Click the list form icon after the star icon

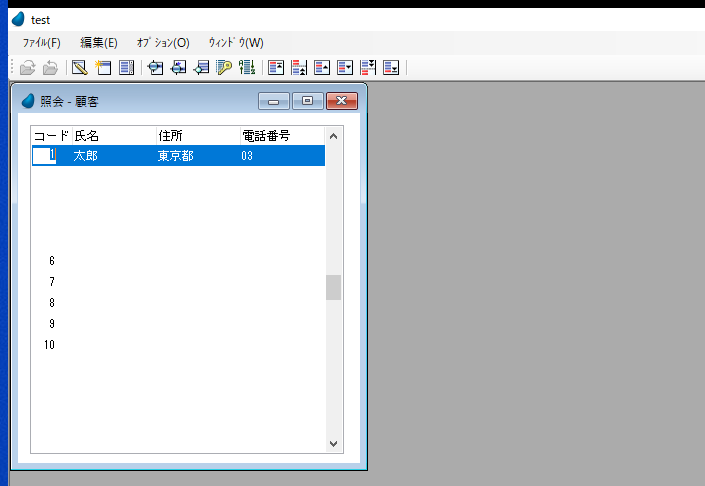pos(126,68)
